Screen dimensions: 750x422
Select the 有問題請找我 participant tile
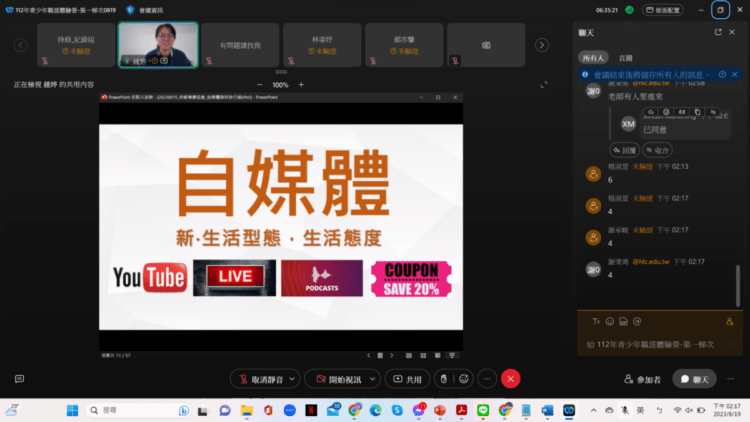[x=240, y=45]
